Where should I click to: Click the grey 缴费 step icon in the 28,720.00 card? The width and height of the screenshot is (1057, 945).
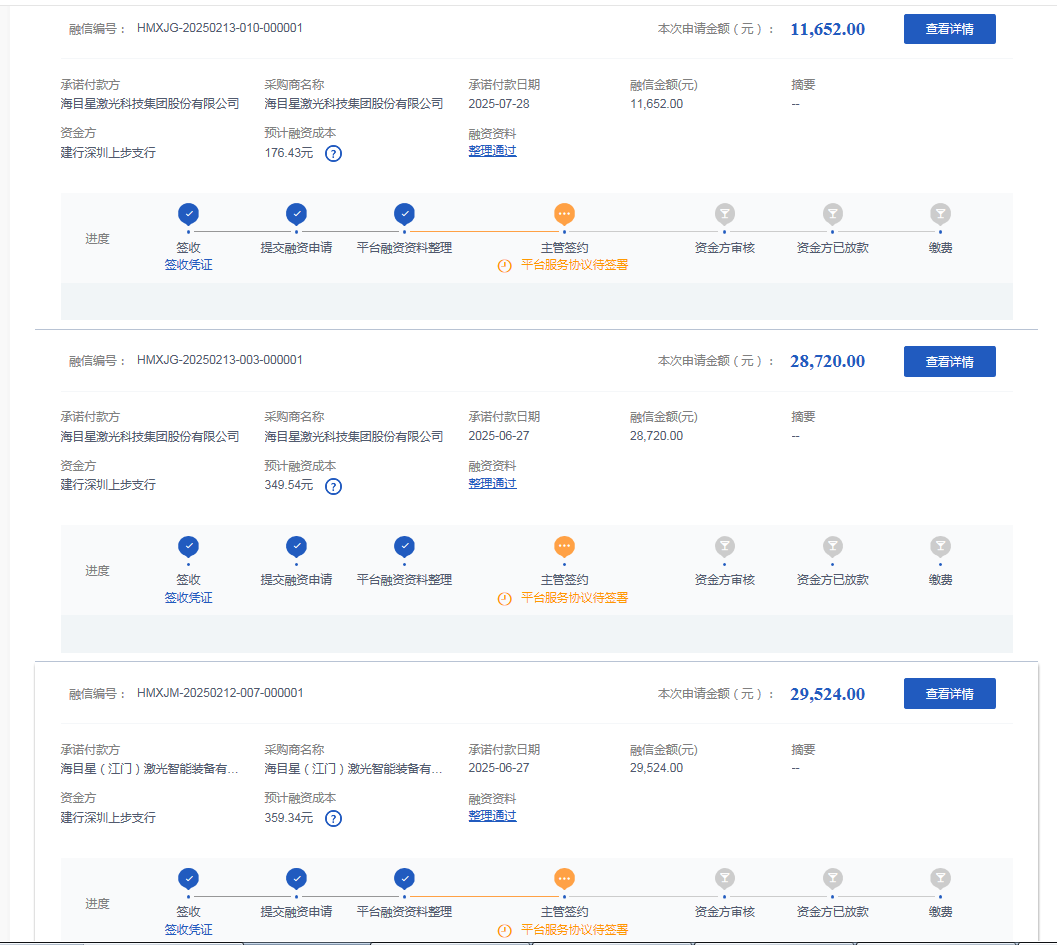tap(940, 546)
